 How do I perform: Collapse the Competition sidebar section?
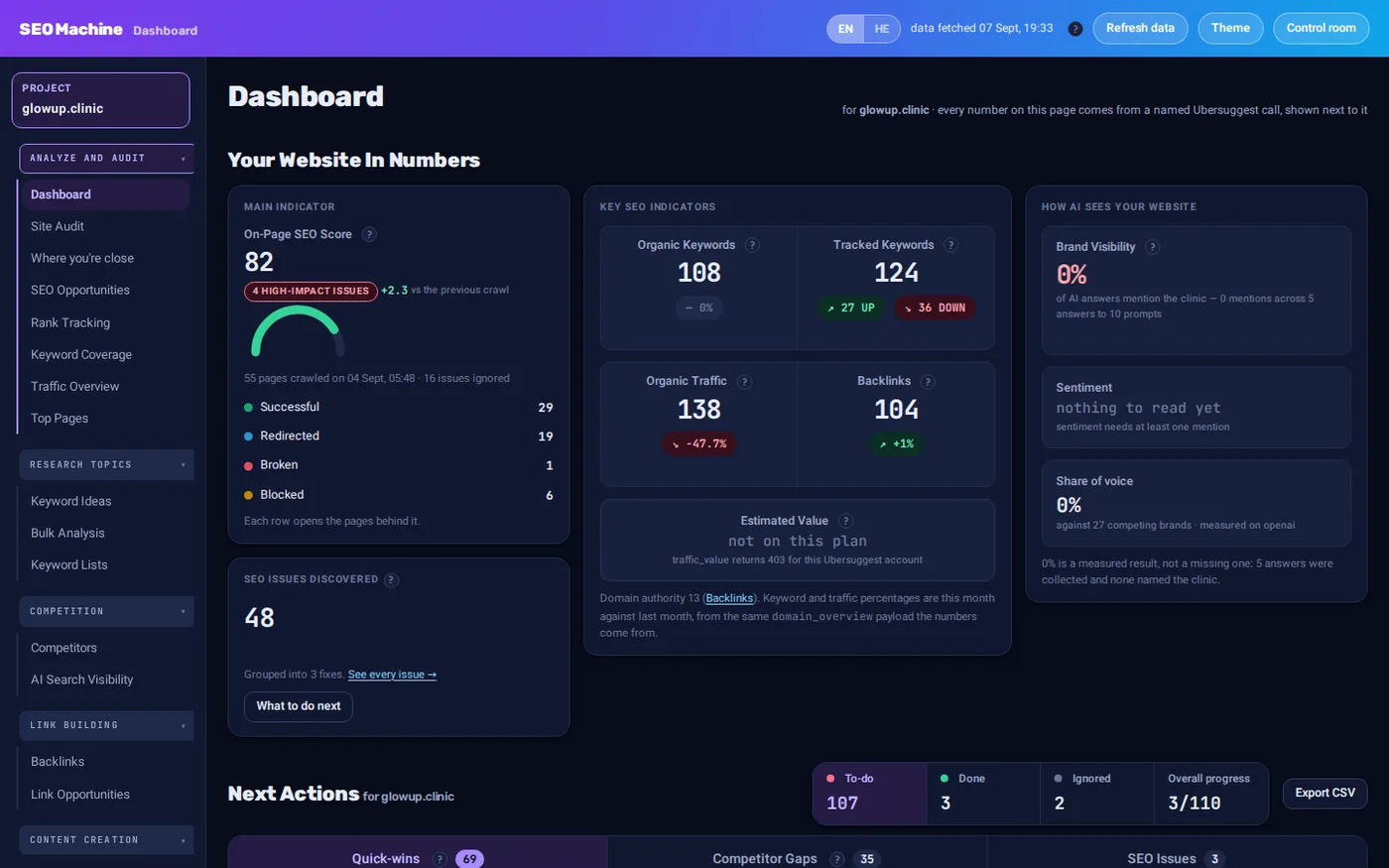click(x=106, y=612)
